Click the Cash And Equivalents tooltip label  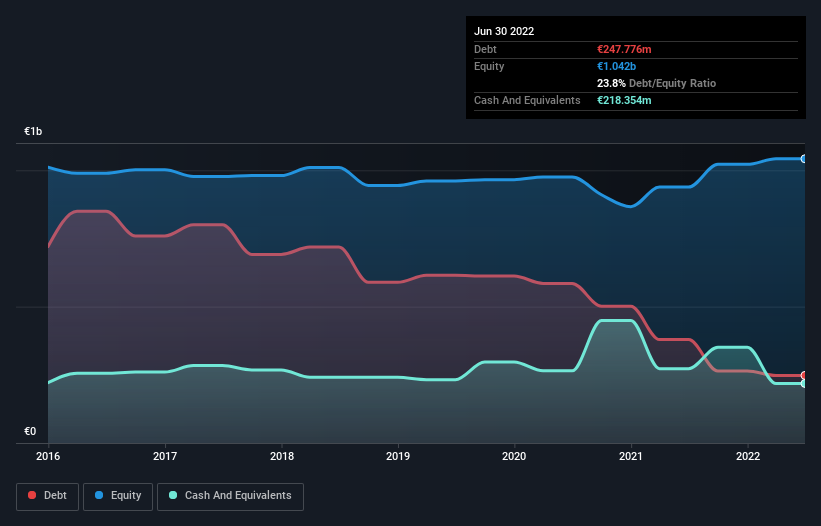(527, 100)
